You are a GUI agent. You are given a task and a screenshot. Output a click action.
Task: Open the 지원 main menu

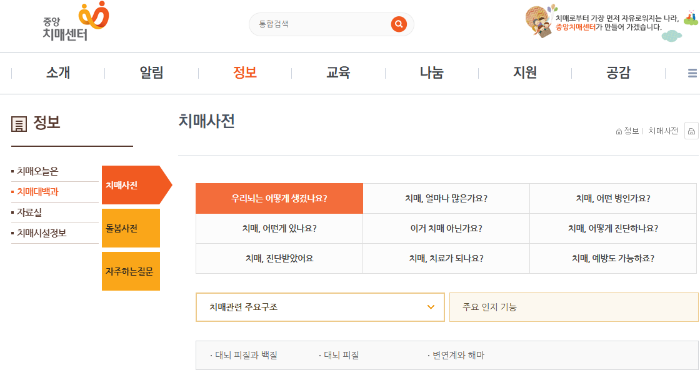click(x=525, y=72)
